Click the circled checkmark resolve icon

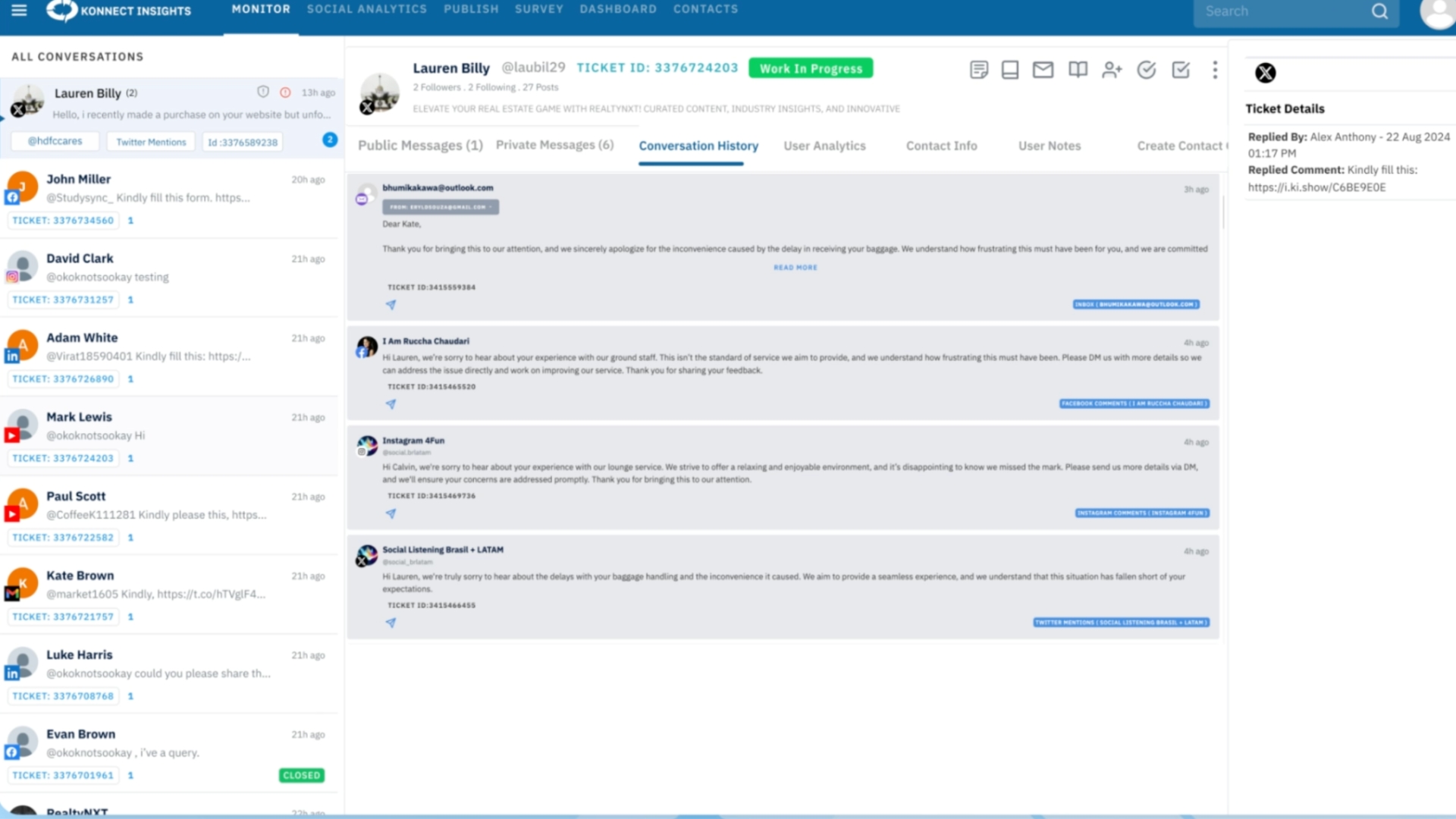pyautogui.click(x=1146, y=69)
